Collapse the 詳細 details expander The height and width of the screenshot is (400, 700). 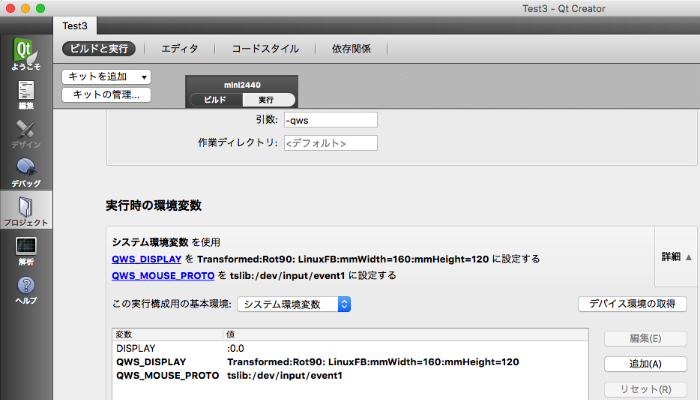coord(676,257)
